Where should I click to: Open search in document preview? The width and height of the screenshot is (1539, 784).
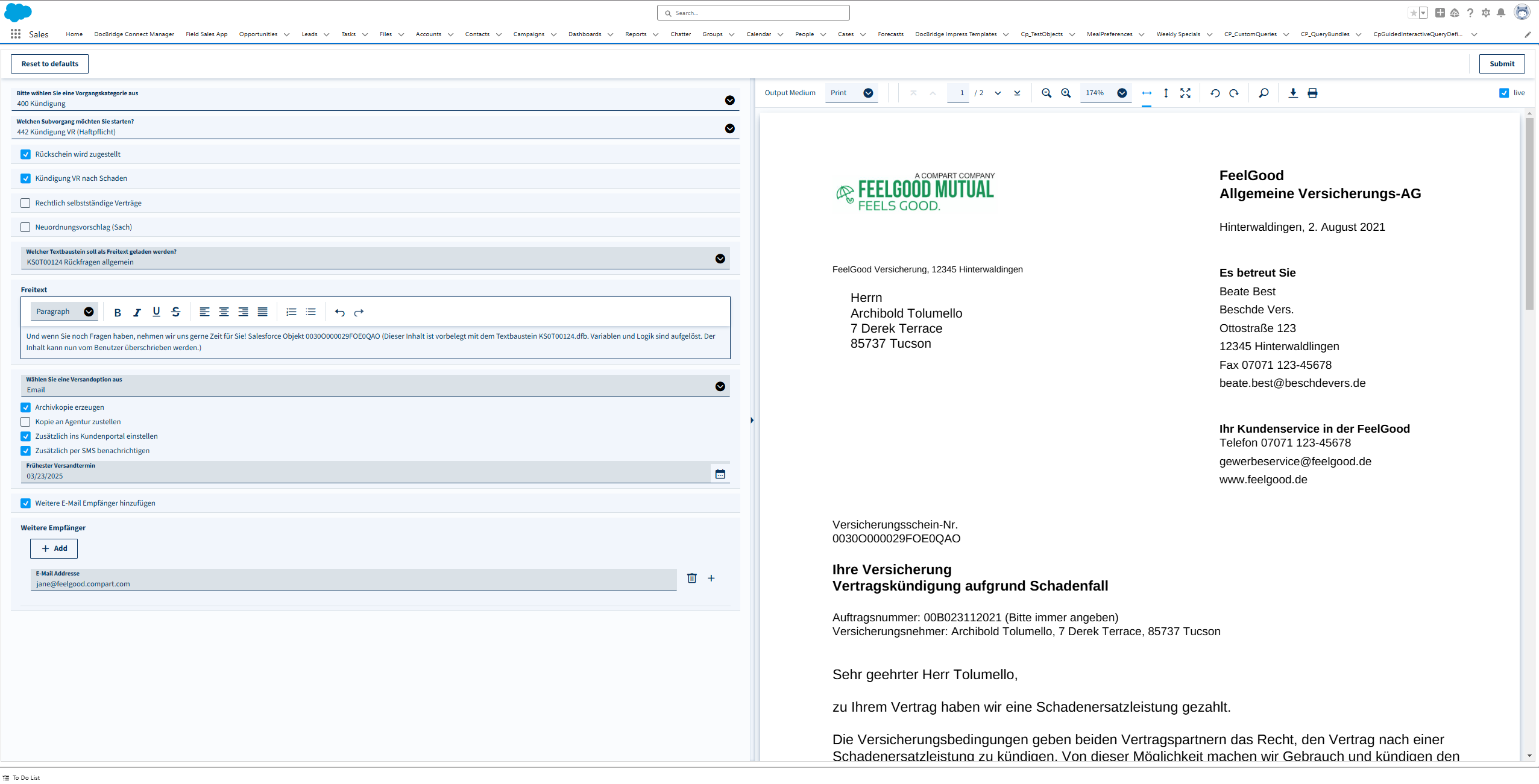pyautogui.click(x=1264, y=93)
